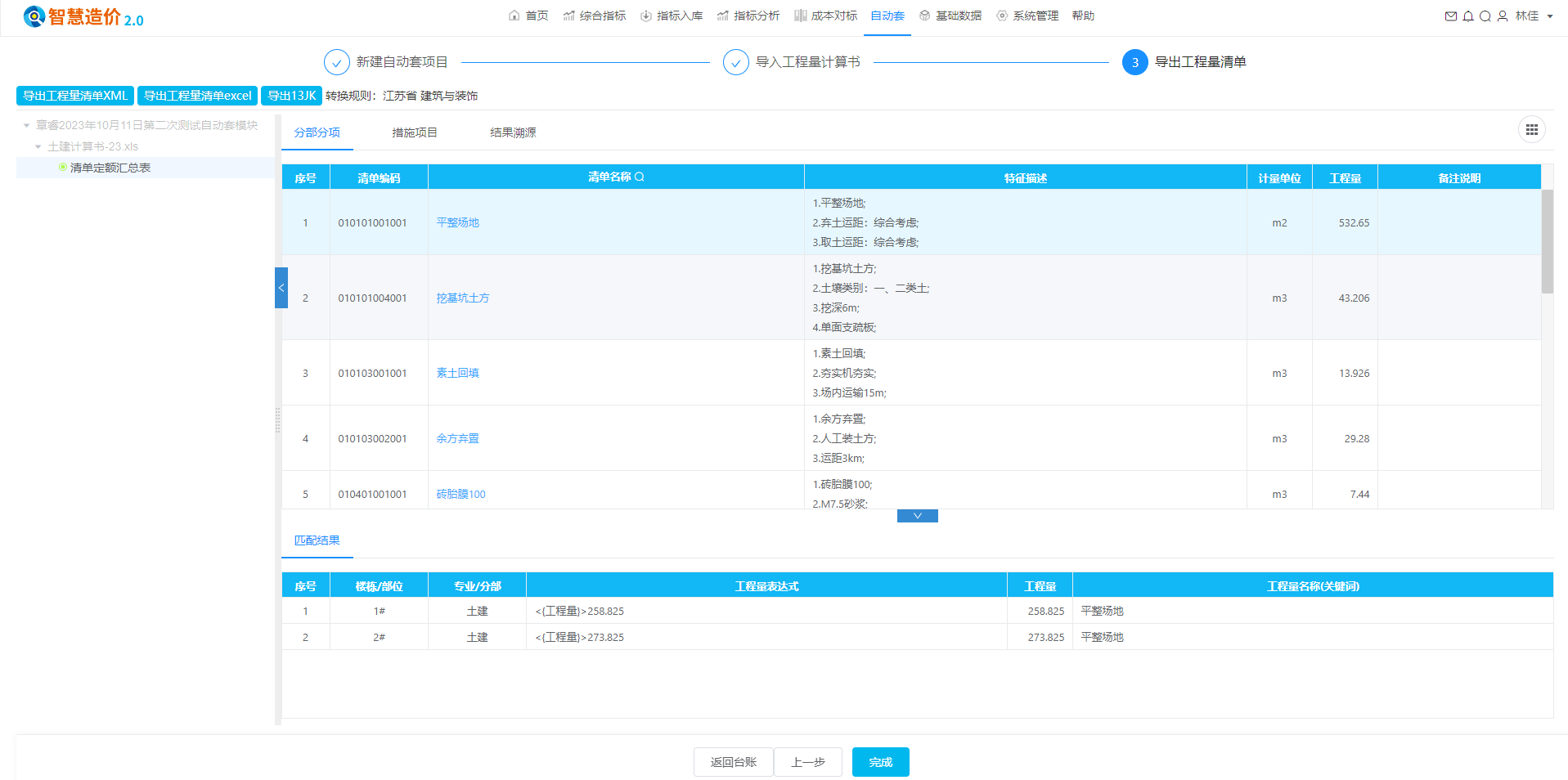Click the 导出工程量清单XML button
Viewport: 1568px width, 780px height.
[75, 96]
